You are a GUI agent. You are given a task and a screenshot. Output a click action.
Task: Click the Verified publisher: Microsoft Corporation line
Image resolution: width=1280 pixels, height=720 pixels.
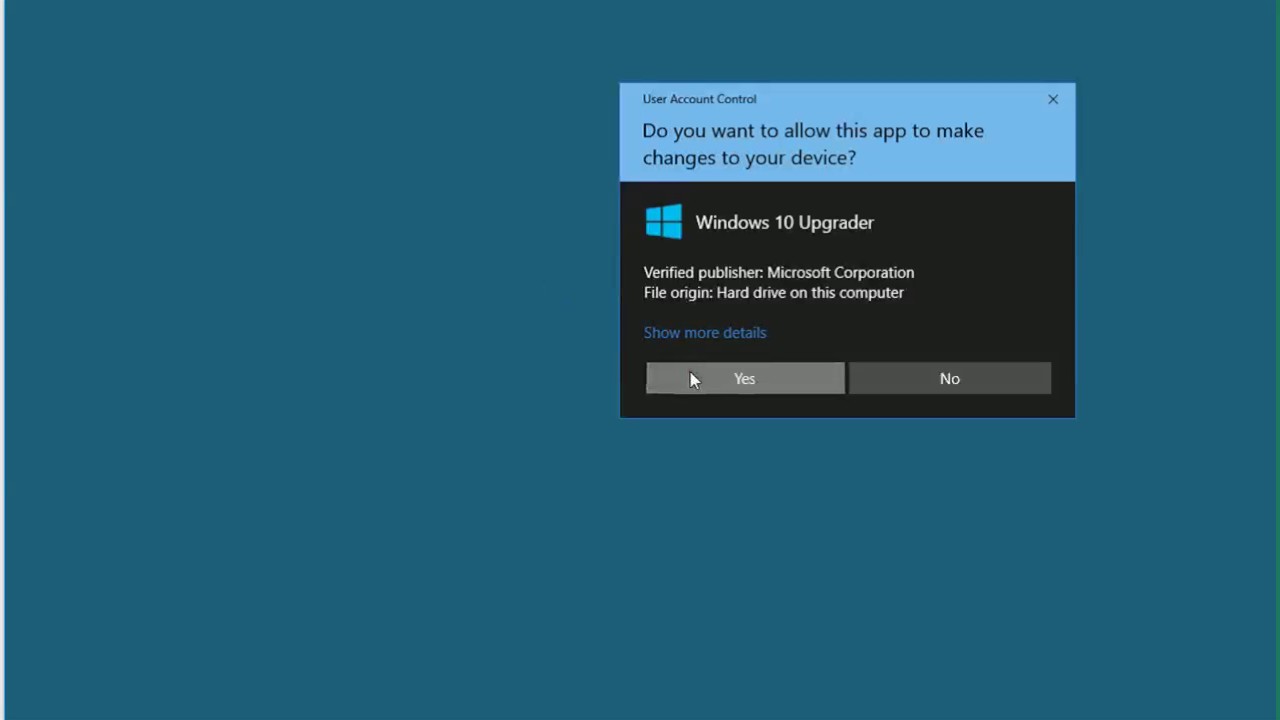(x=779, y=272)
